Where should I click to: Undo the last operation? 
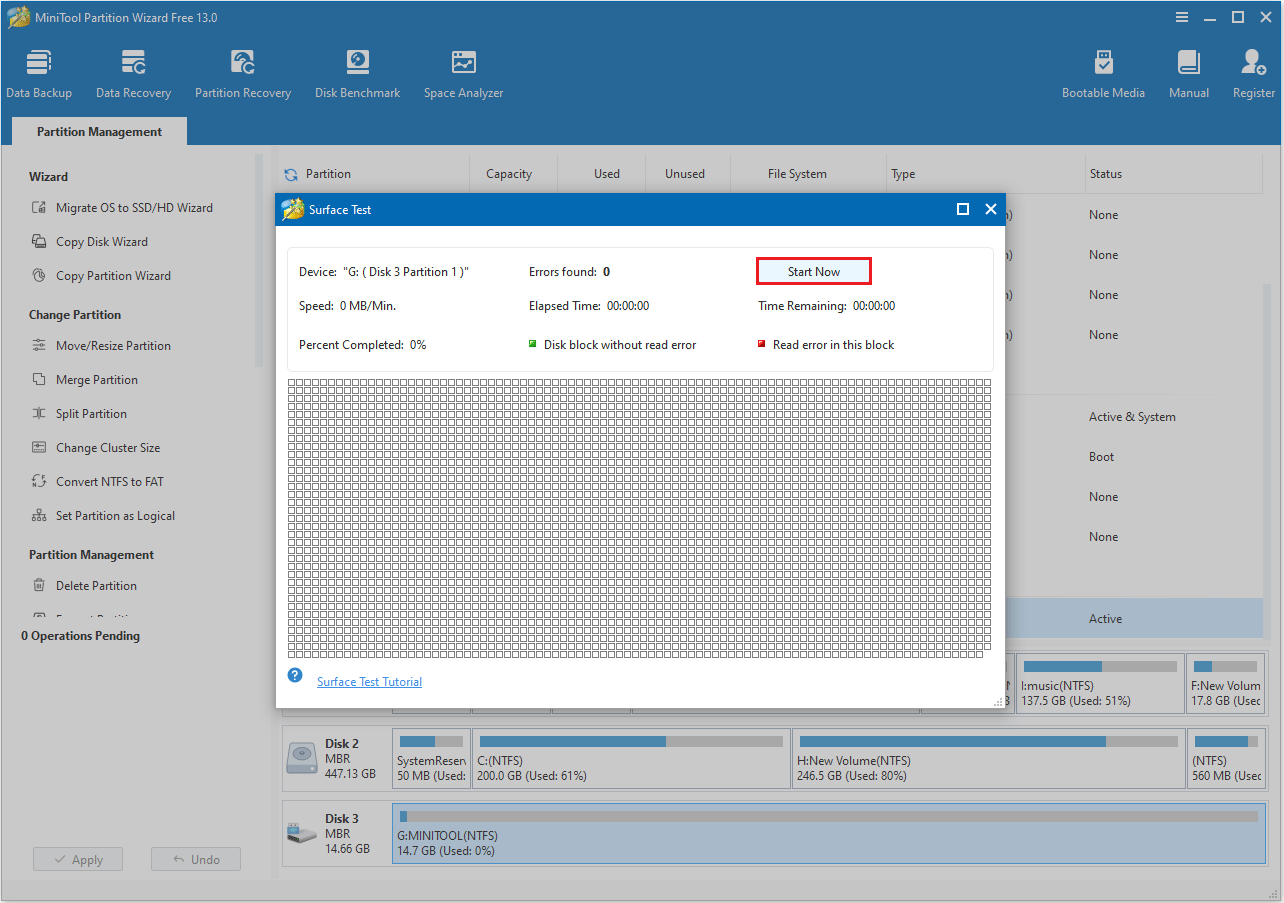pyautogui.click(x=195, y=858)
